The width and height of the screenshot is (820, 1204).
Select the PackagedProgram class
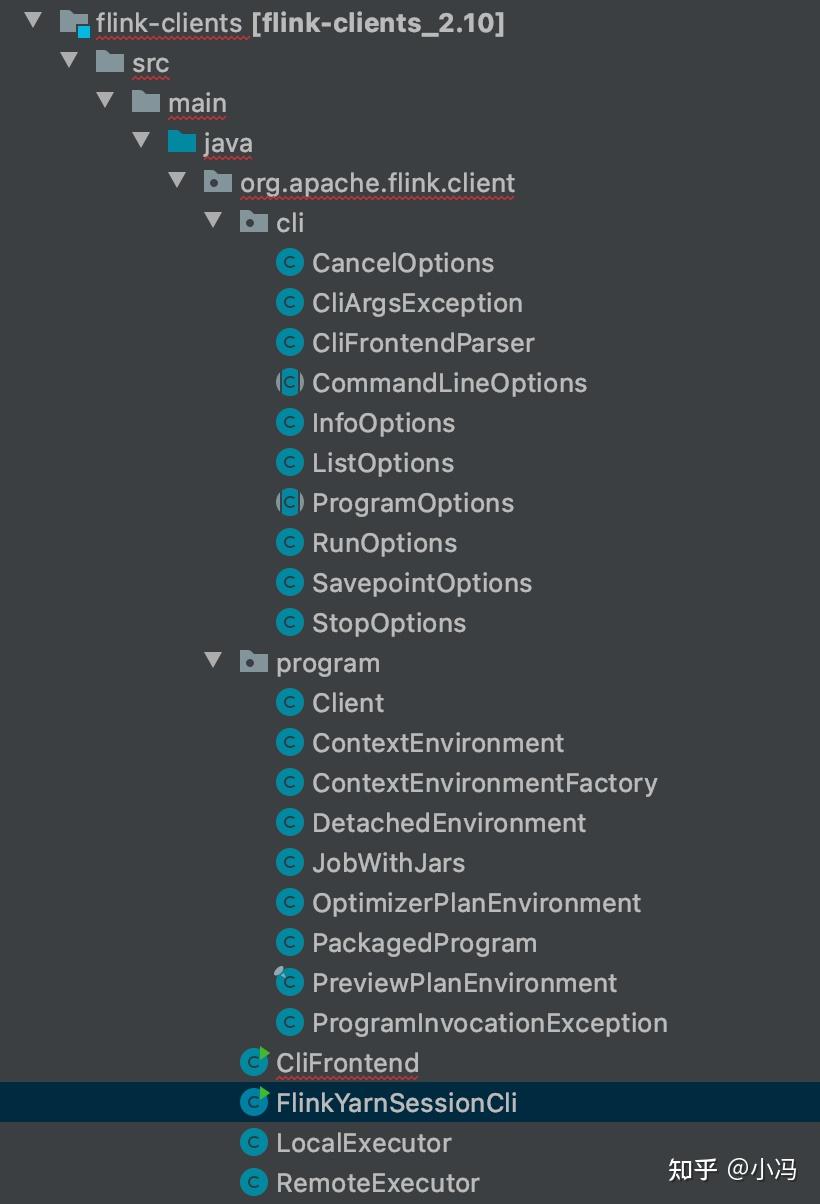pyautogui.click(x=424, y=943)
